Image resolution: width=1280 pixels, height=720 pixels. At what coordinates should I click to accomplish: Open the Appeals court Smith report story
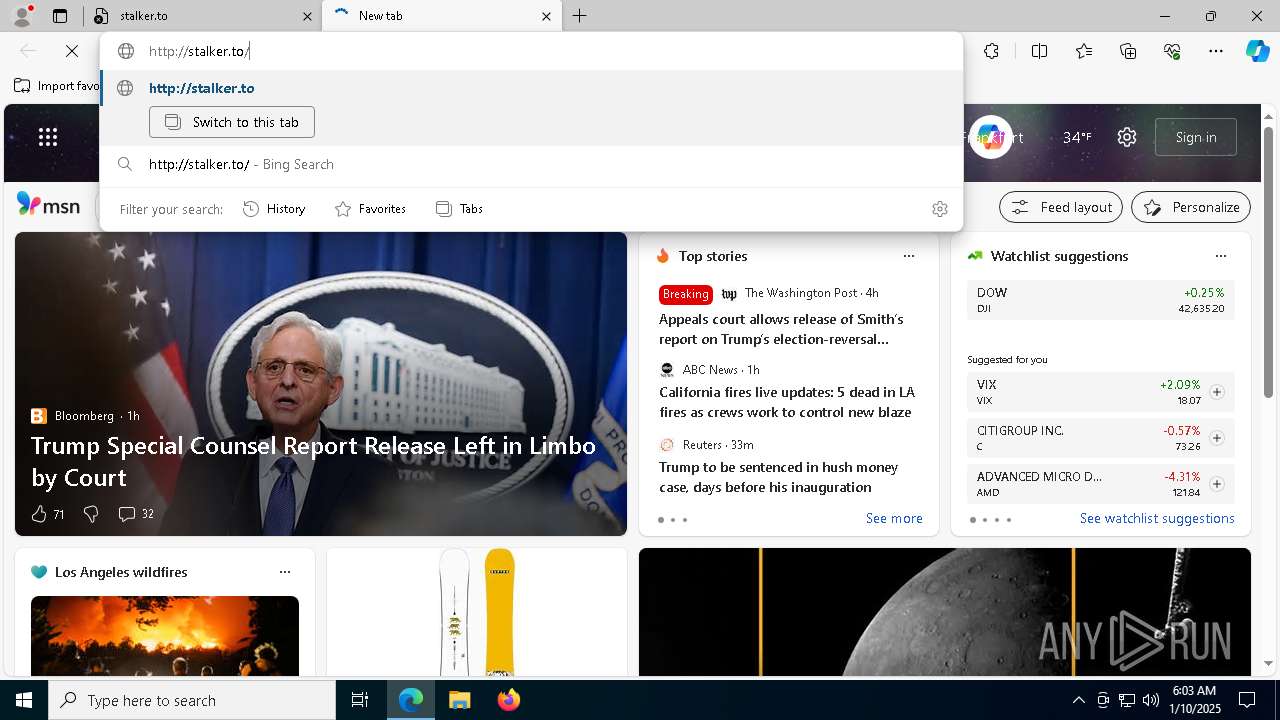point(781,329)
